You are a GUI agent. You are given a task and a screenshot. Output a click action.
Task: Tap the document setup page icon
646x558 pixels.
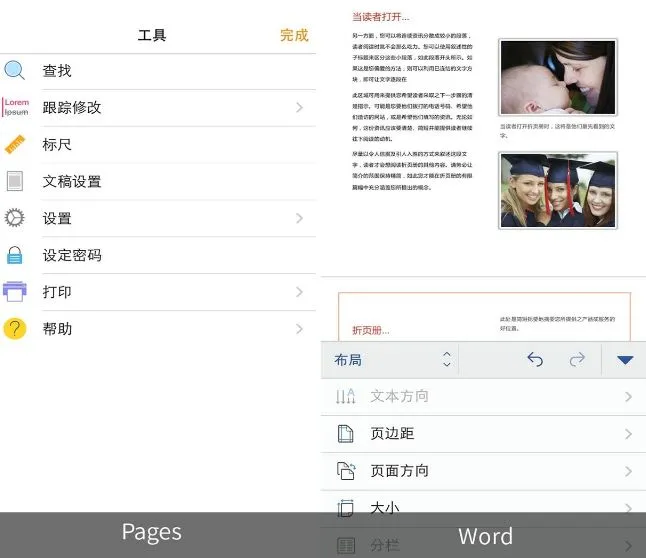[x=15, y=181]
